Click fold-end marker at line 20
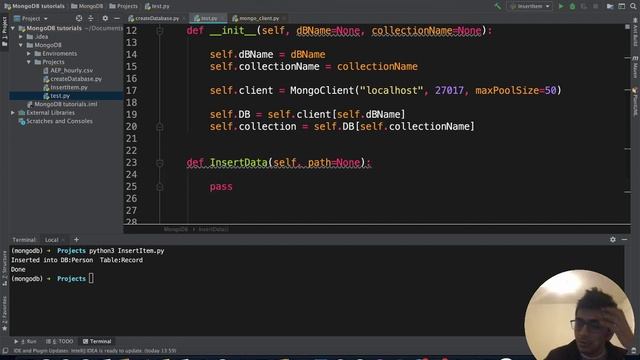This screenshot has width=640, height=360. [x=160, y=127]
